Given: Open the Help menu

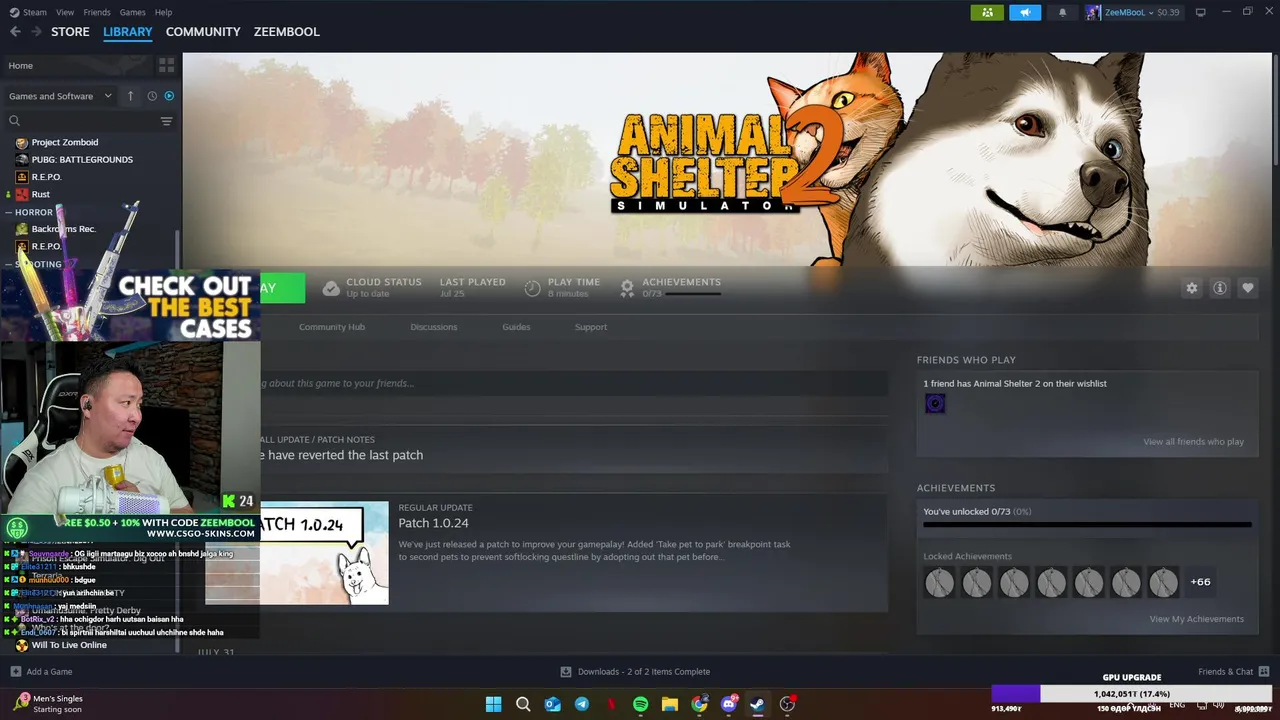Looking at the screenshot, I should pyautogui.click(x=163, y=12).
